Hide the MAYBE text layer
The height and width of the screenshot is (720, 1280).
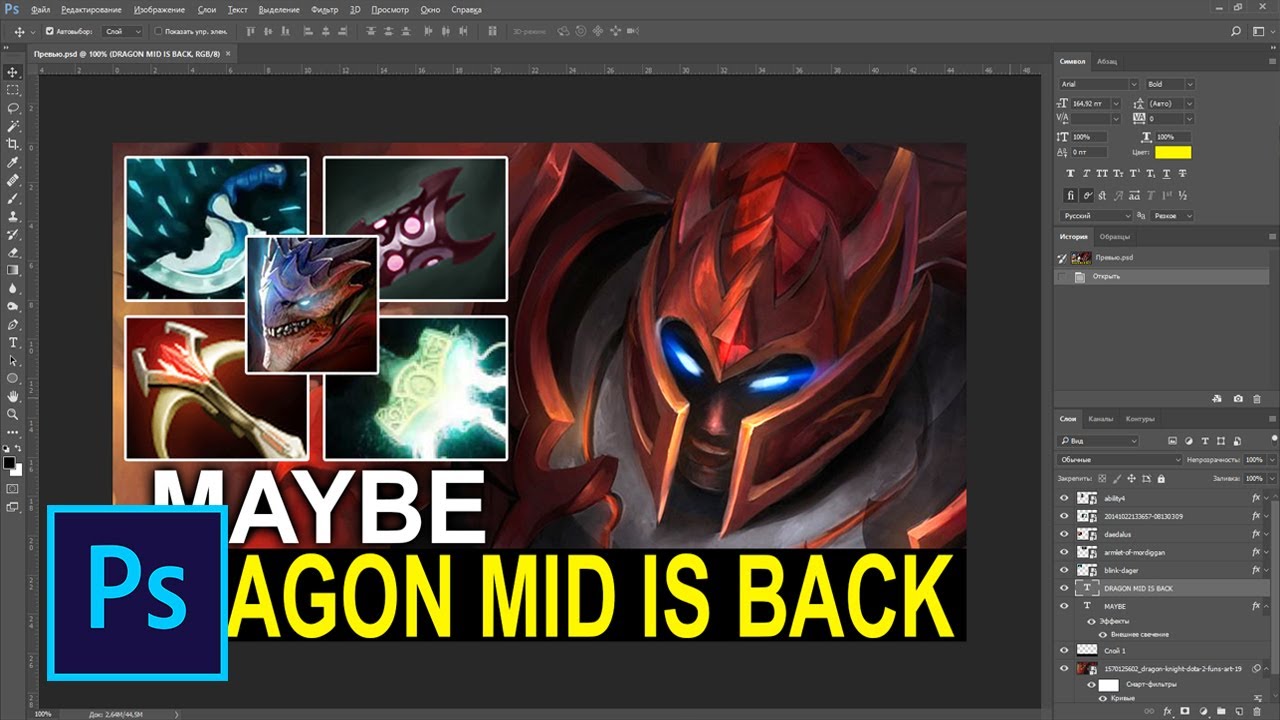tap(1064, 606)
